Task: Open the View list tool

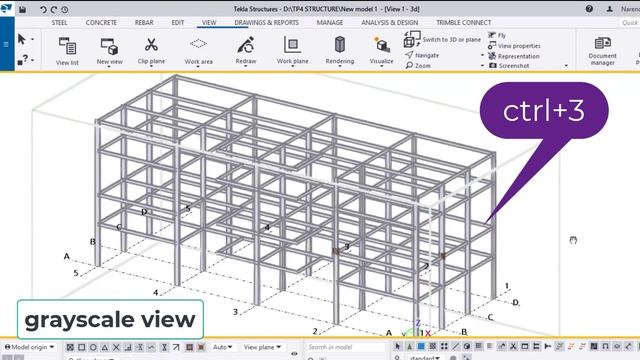Action: pyautogui.click(x=67, y=51)
